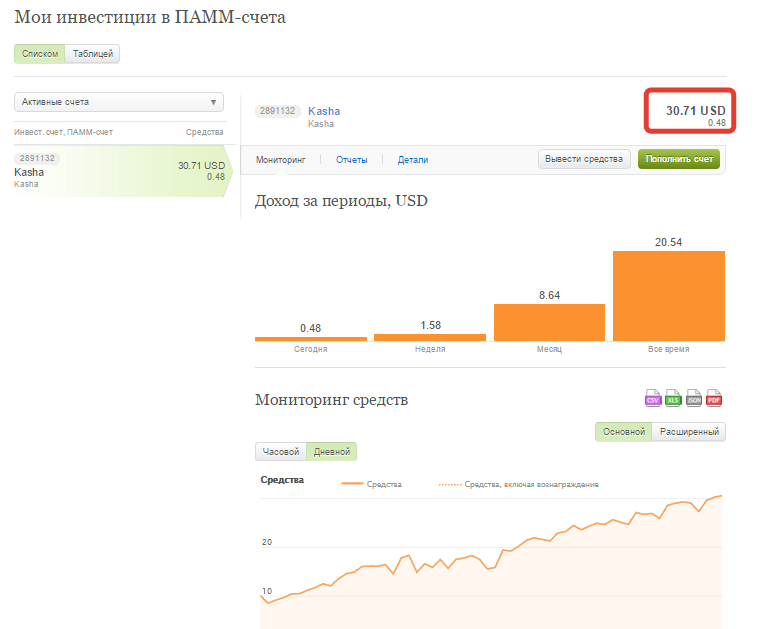770x629 pixels.
Task: Click the Неделя income bar 1.58
Action: (x=430, y=337)
